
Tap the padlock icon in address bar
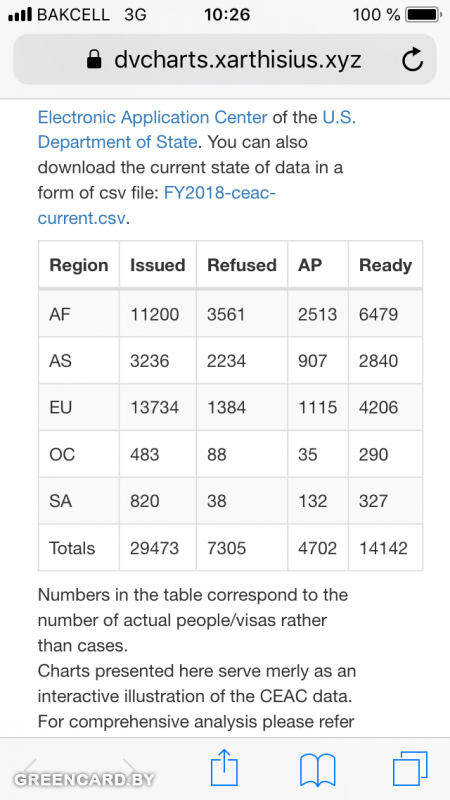click(94, 60)
